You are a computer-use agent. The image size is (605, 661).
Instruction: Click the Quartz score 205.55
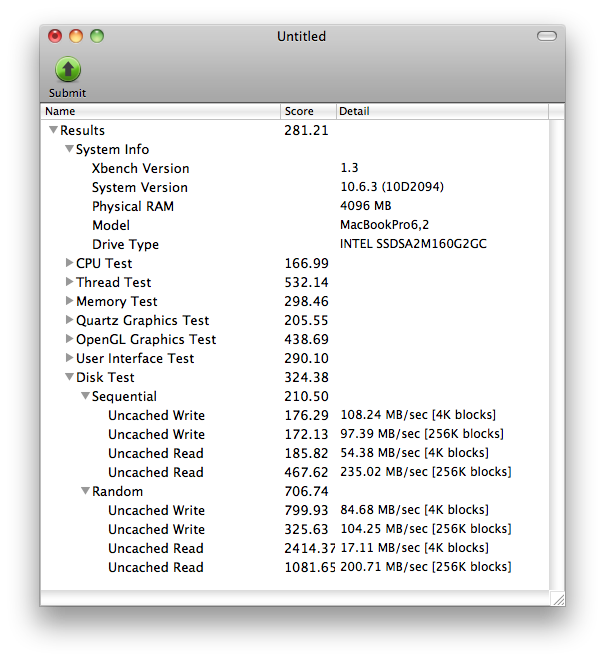pyautogui.click(x=306, y=320)
